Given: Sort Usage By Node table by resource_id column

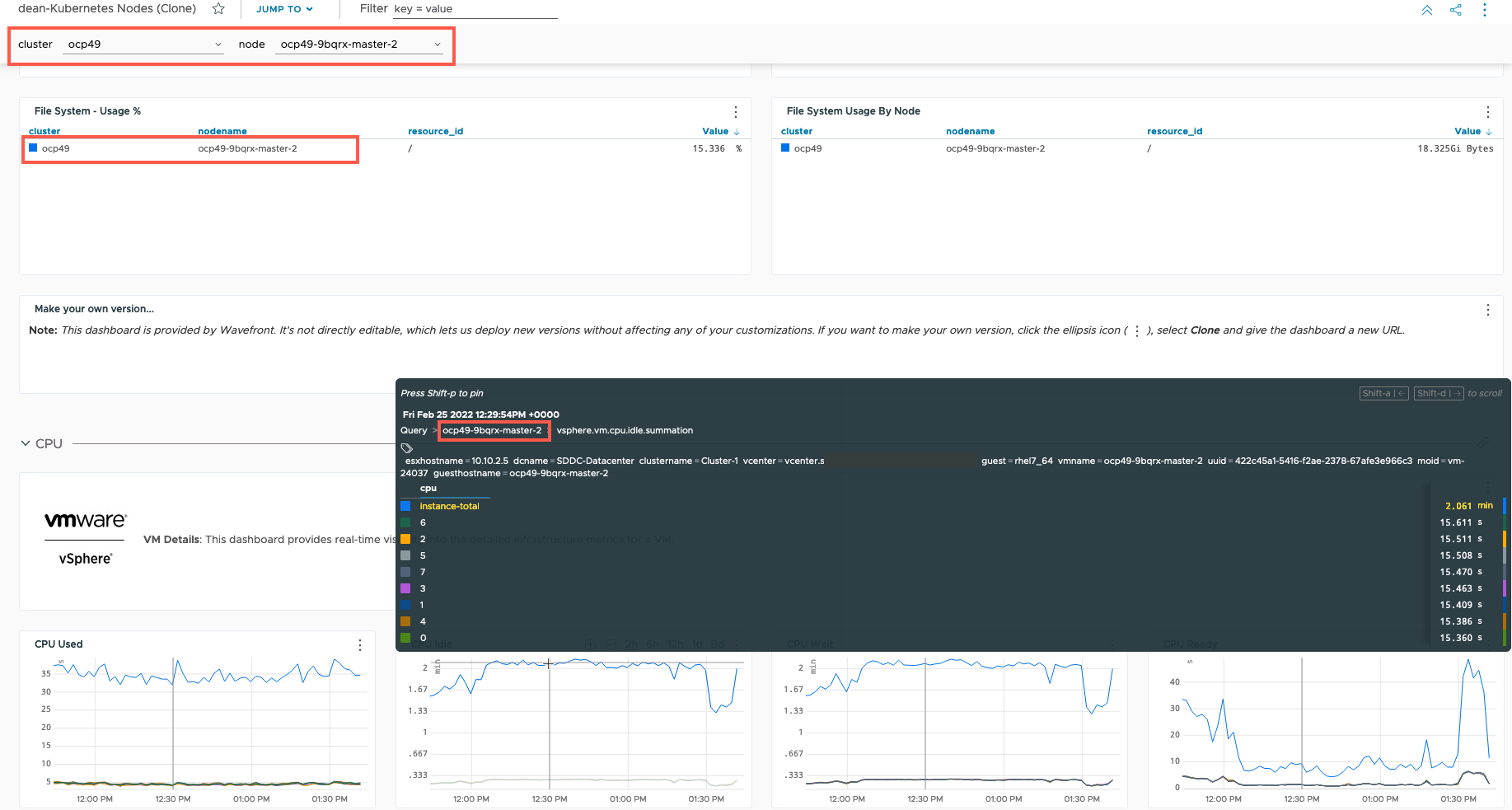Looking at the screenshot, I should point(1175,131).
